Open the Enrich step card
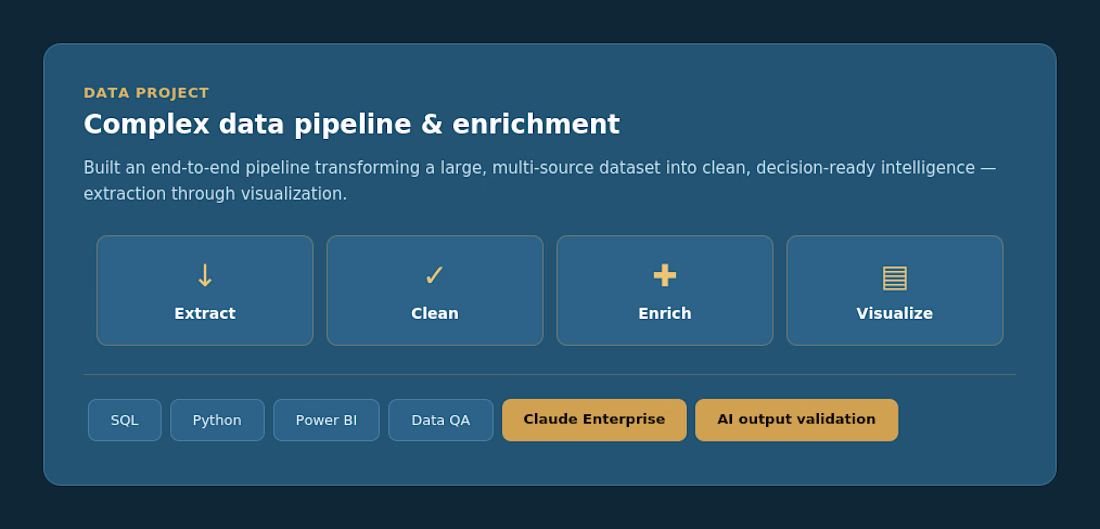1100x529 pixels. 665,290
